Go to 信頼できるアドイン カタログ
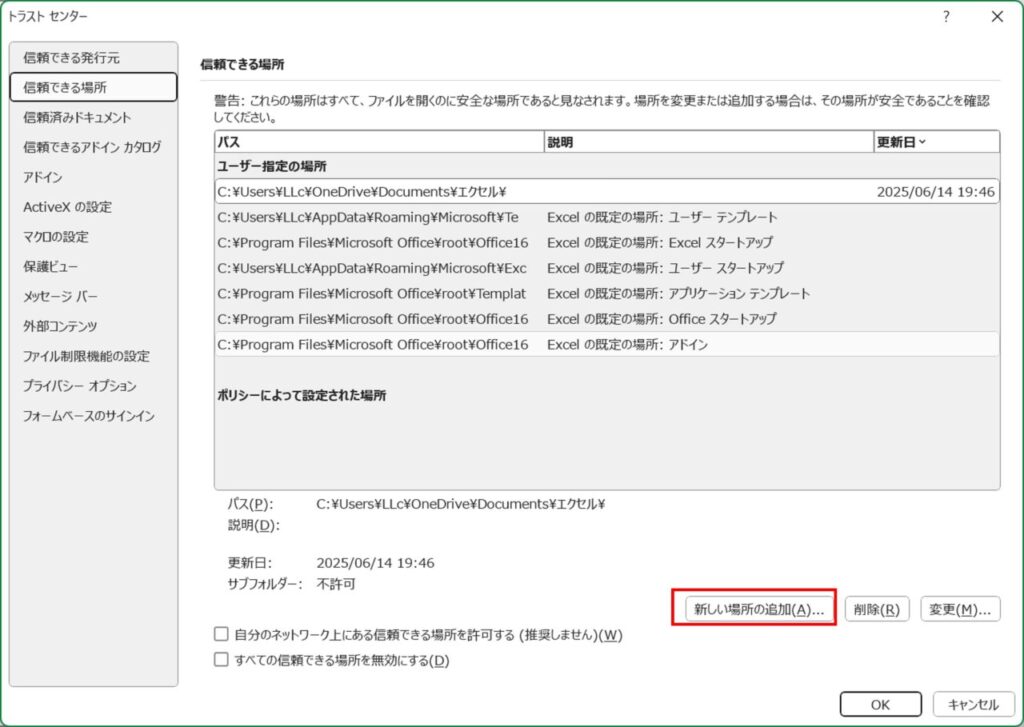 [92, 147]
